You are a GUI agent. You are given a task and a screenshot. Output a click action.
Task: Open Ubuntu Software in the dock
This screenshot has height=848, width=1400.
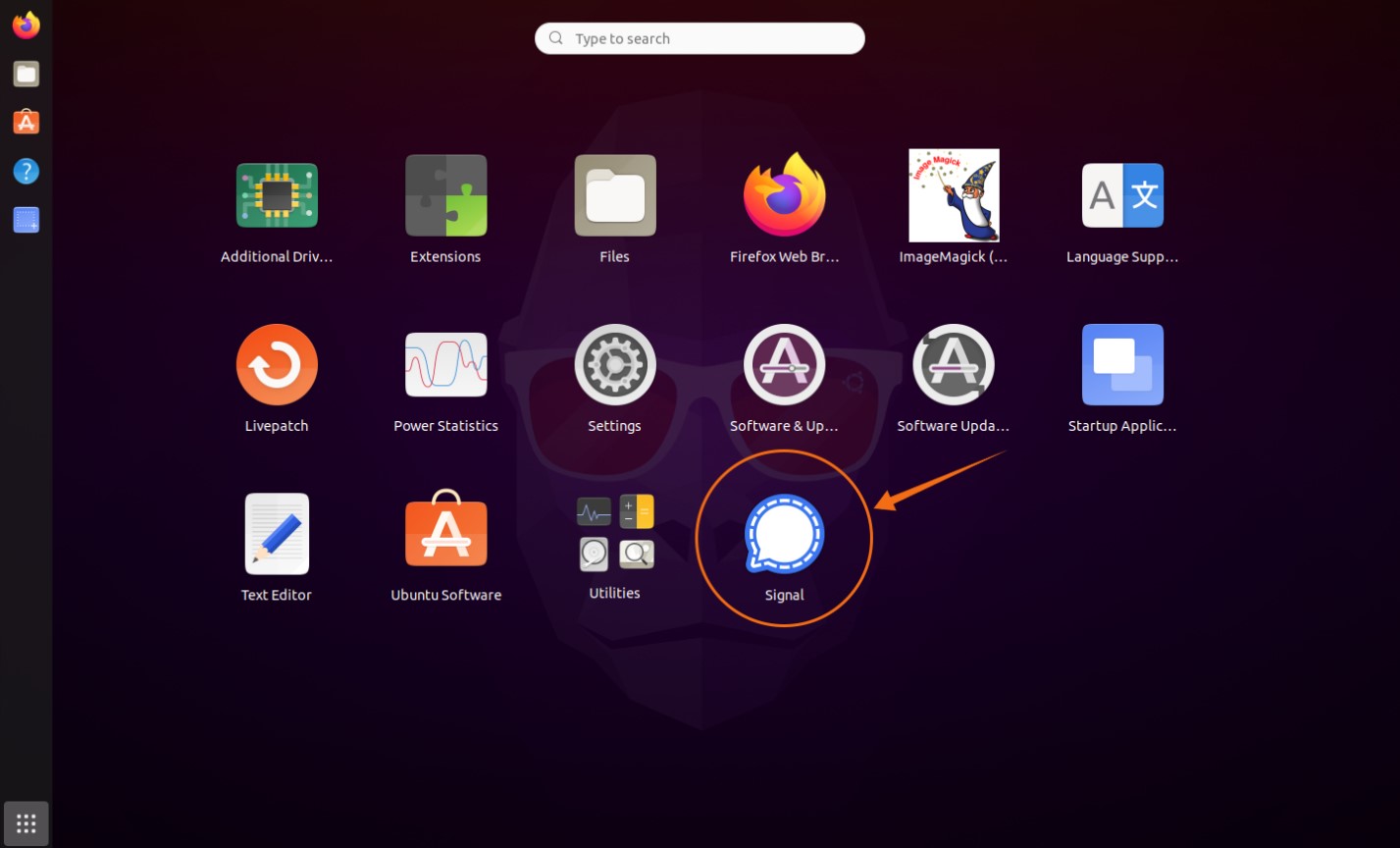pyautogui.click(x=26, y=122)
